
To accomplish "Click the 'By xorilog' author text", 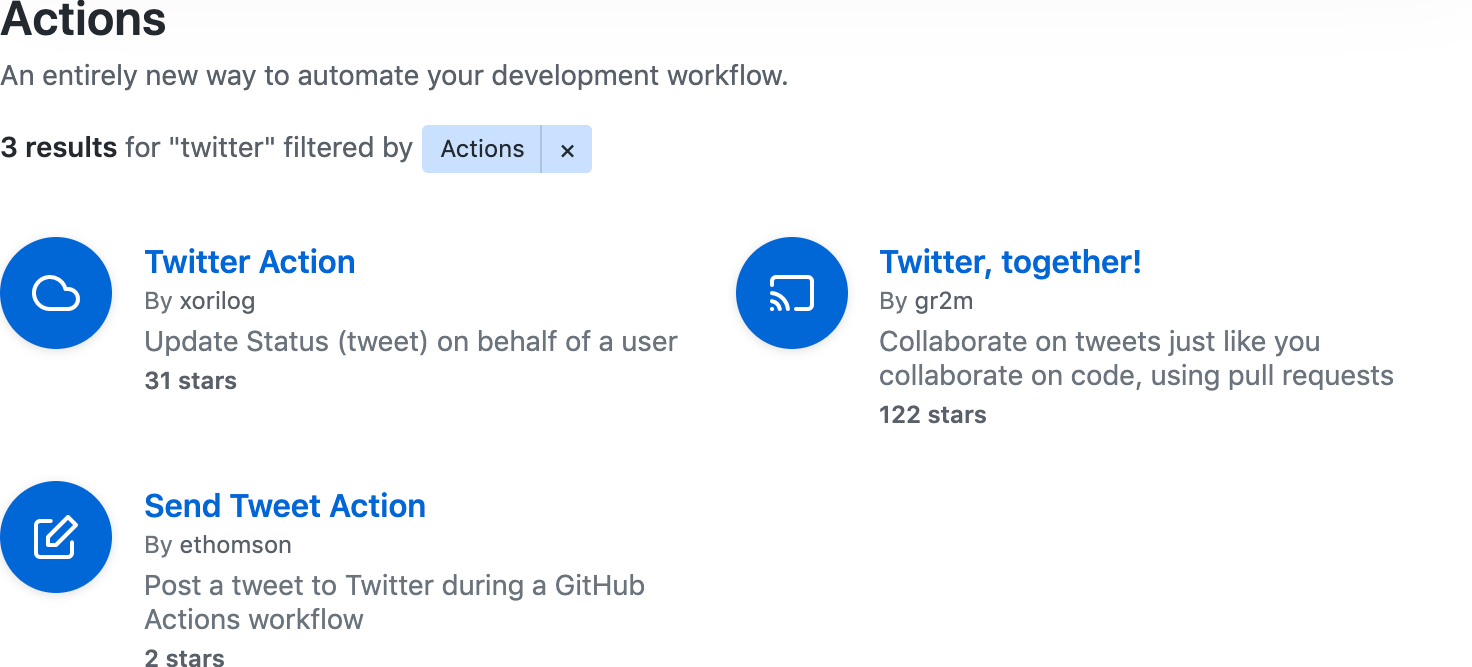I will 200,301.
